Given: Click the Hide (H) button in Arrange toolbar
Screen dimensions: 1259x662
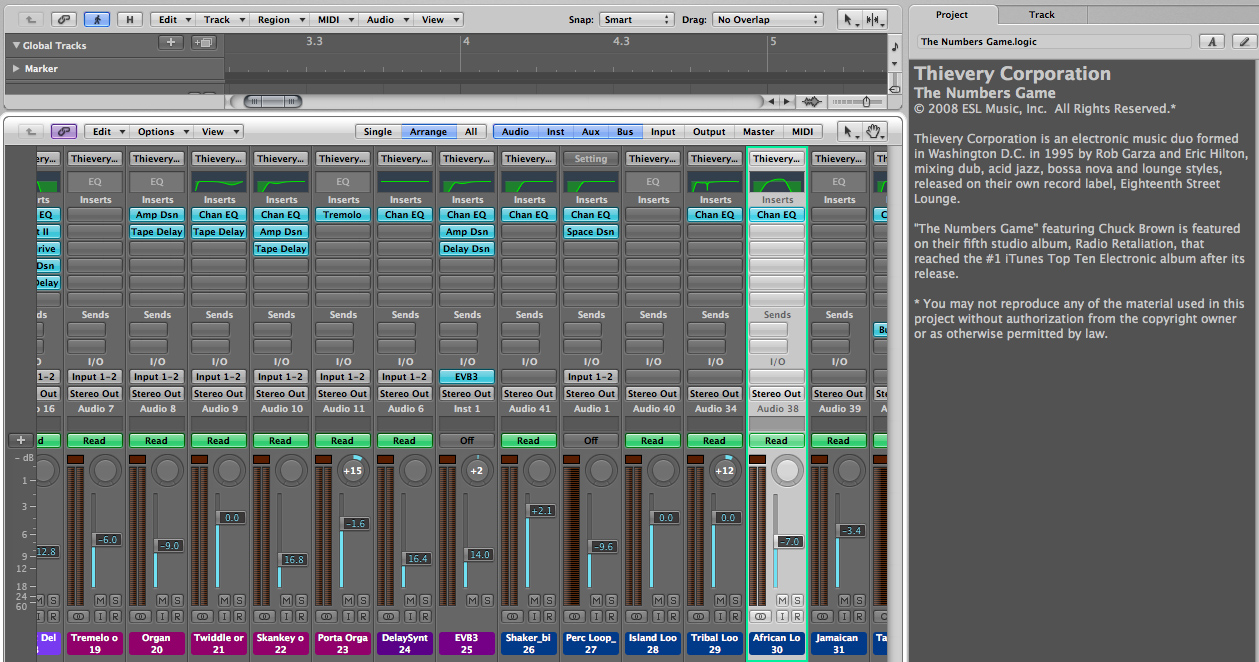Looking at the screenshot, I should tap(129, 19).
